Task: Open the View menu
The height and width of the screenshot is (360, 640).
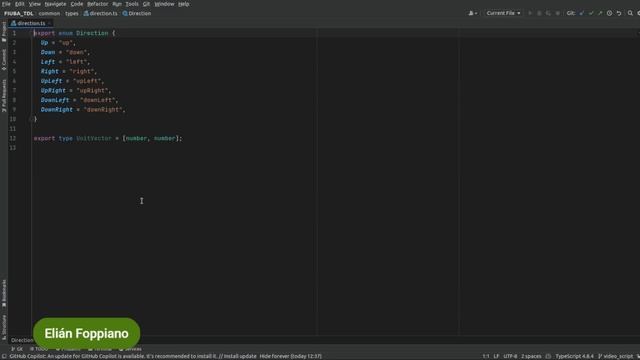Action: coord(35,4)
